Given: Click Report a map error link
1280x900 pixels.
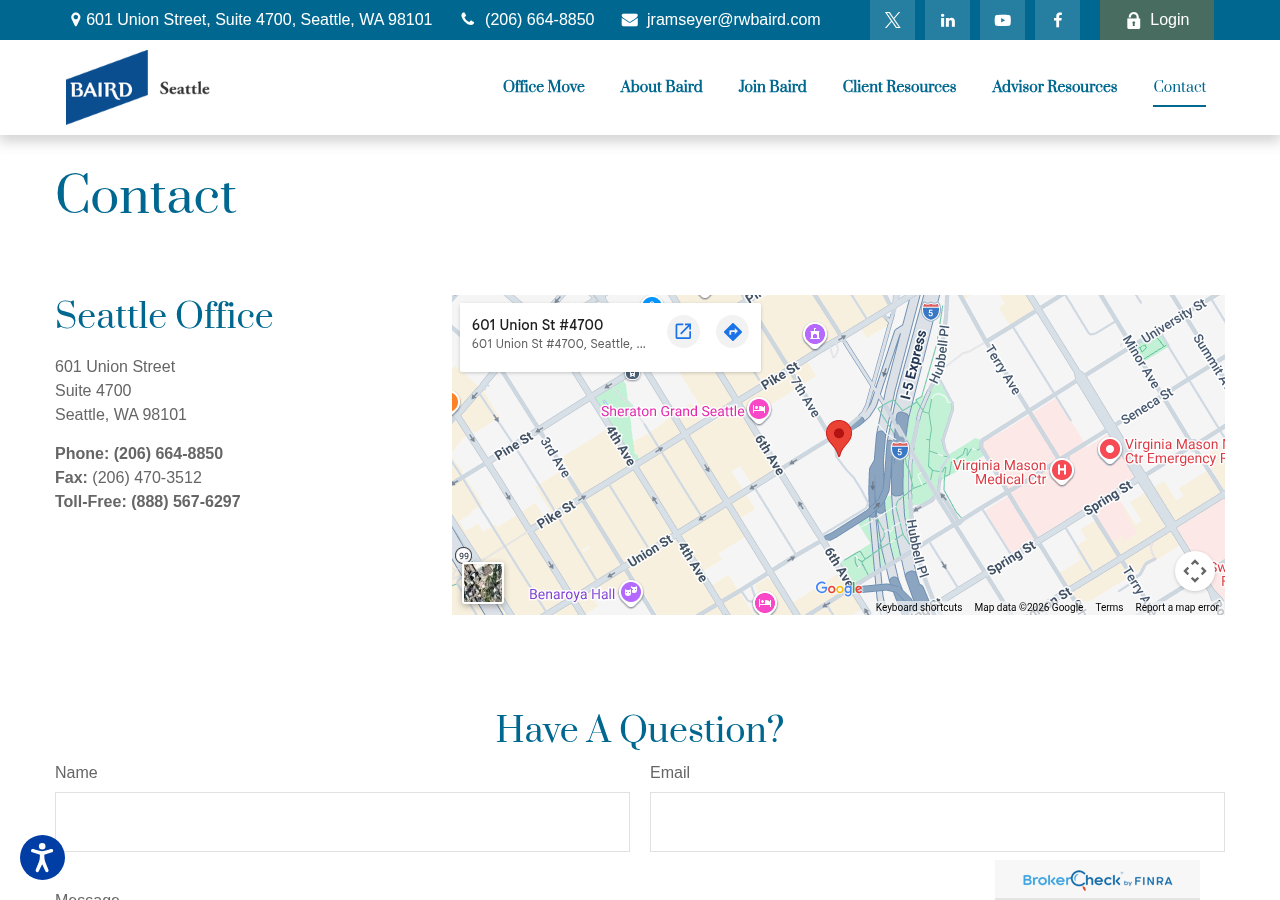Looking at the screenshot, I should (x=1177, y=608).
